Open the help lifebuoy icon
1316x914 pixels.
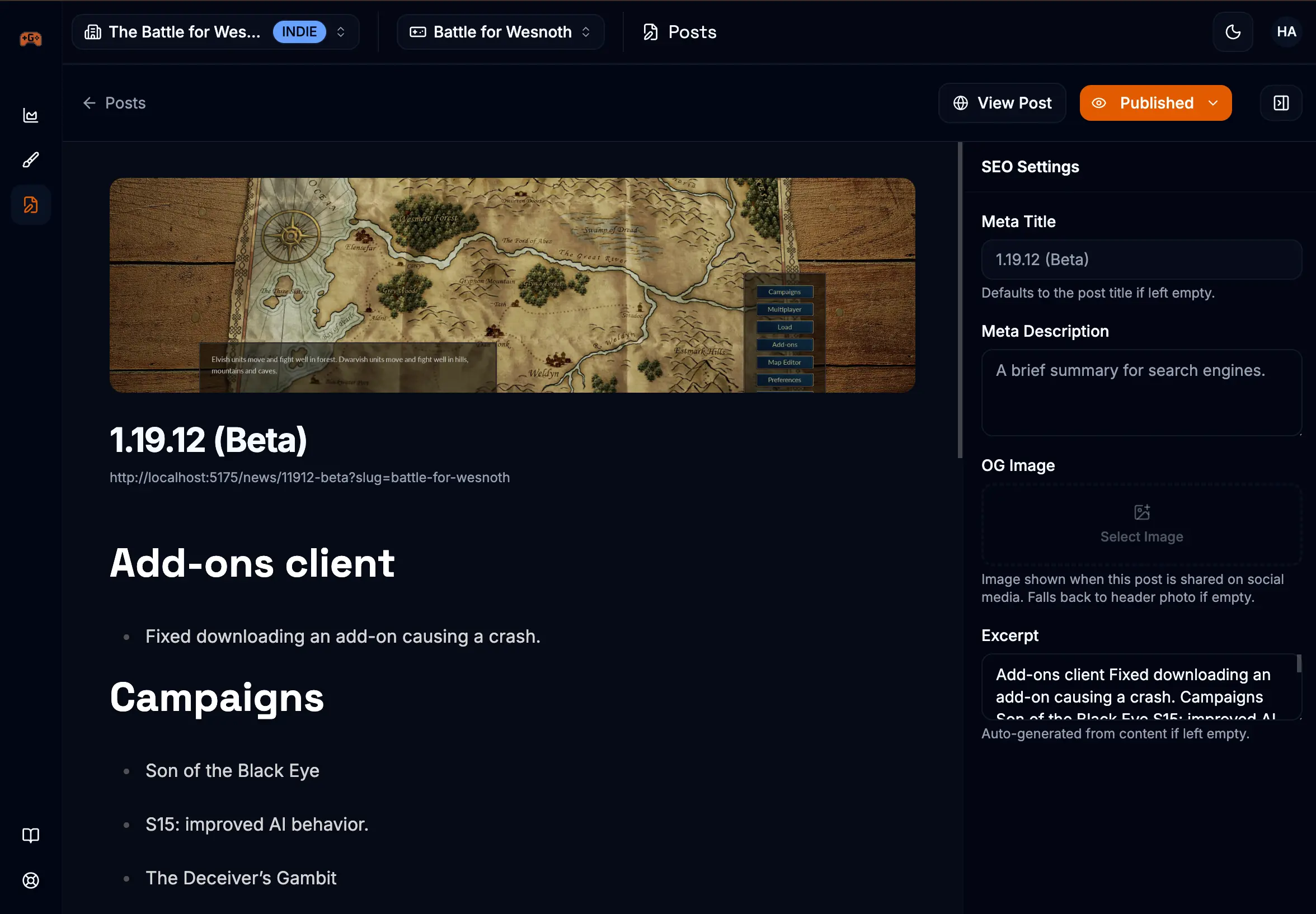coord(30,881)
